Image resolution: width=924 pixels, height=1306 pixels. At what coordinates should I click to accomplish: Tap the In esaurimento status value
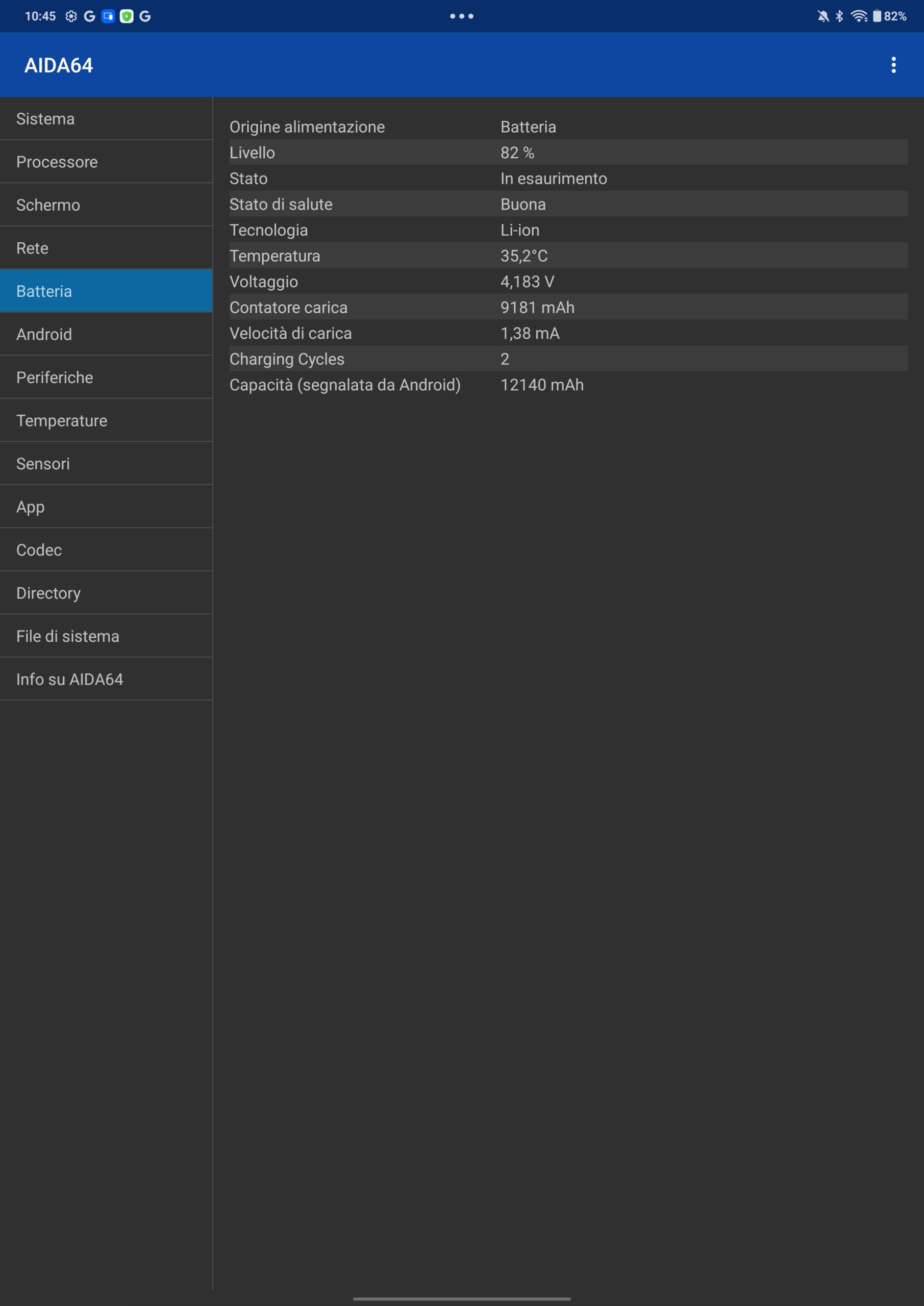coord(554,179)
